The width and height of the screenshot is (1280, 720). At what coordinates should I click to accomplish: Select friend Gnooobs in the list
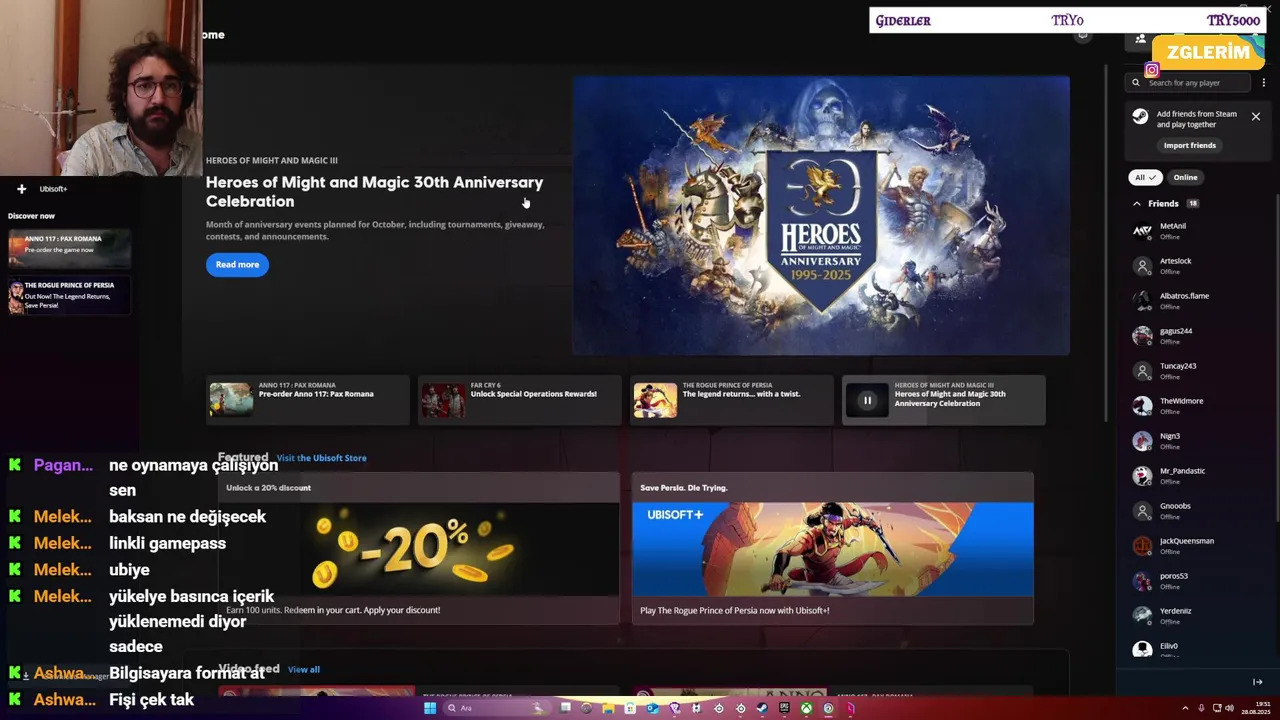tap(1195, 511)
